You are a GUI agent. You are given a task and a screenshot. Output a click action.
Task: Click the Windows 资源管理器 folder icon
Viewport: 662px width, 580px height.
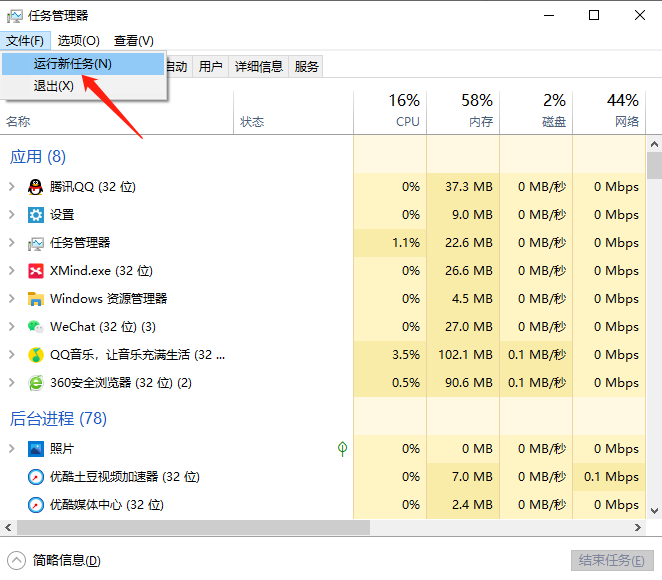[36, 299]
